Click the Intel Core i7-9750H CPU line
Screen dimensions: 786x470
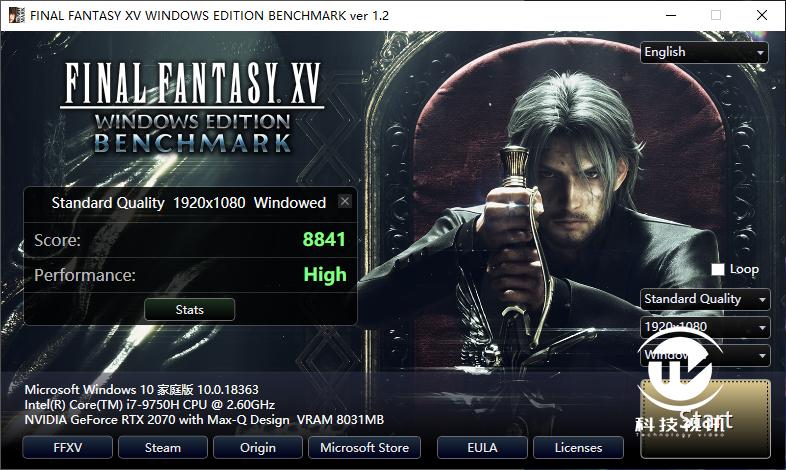point(149,404)
